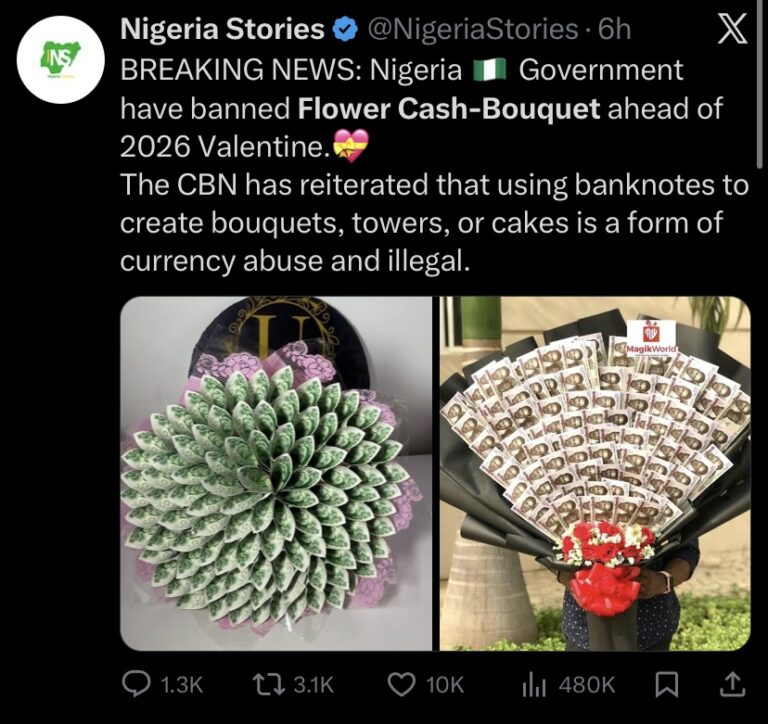Like the post with the heart icon

click(401, 684)
